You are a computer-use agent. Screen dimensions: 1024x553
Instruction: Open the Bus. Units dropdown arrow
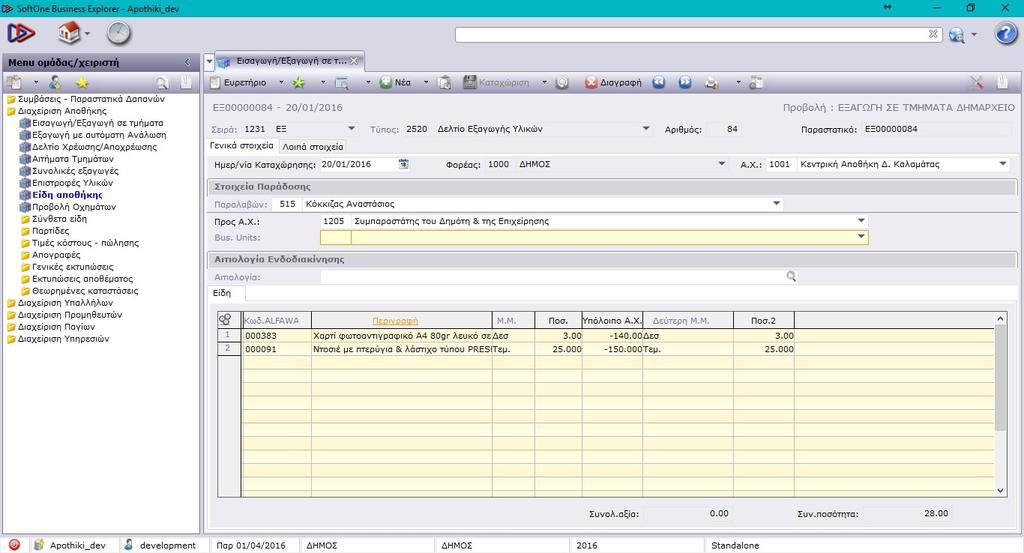click(861, 237)
